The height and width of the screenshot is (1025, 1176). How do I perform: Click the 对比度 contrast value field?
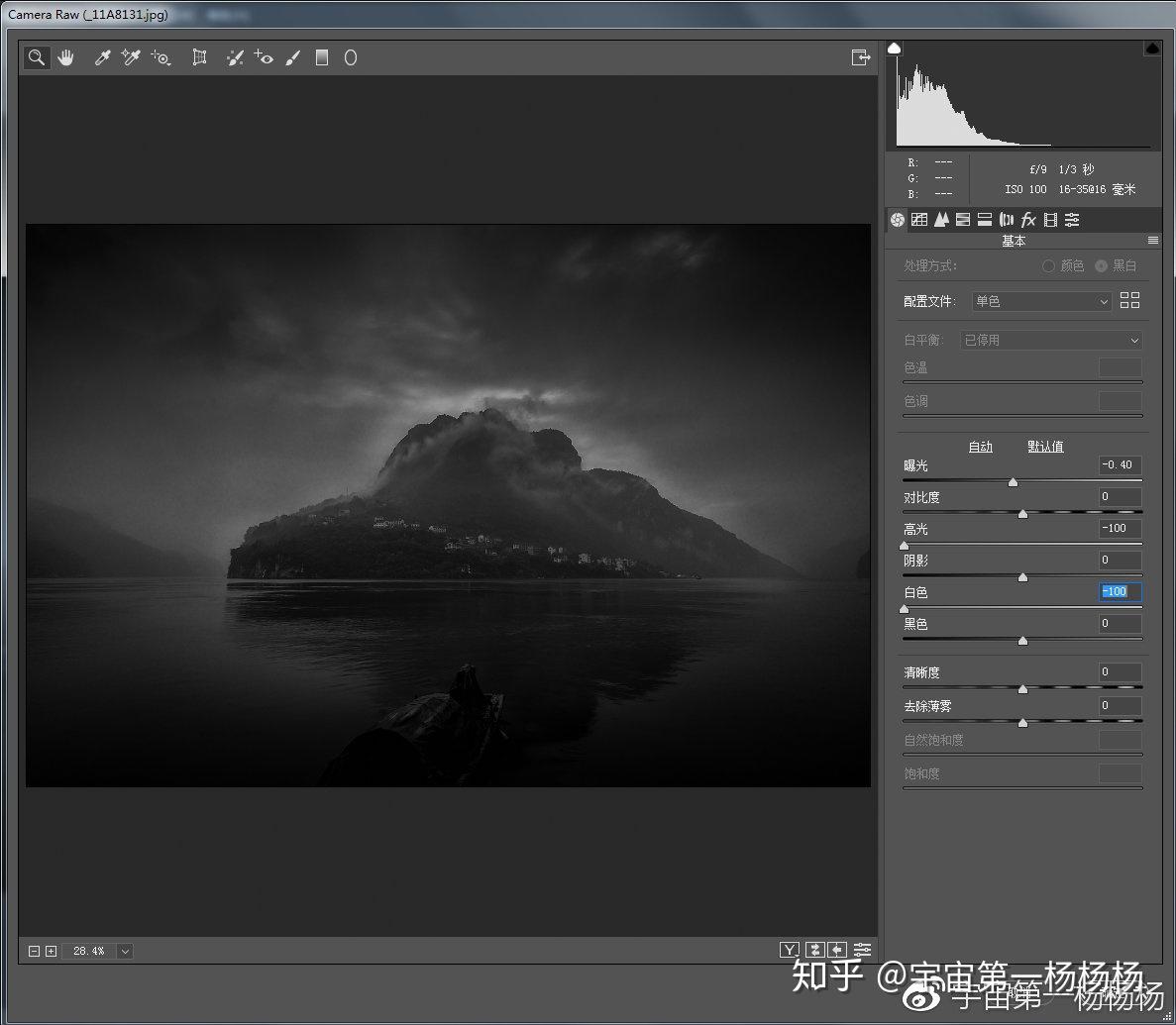(x=1120, y=496)
